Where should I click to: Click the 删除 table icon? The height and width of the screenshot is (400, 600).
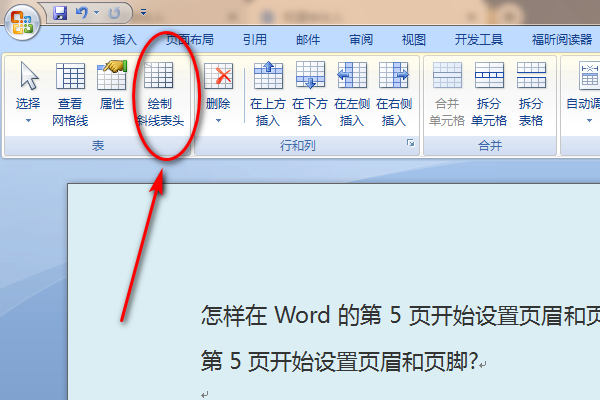point(218,75)
